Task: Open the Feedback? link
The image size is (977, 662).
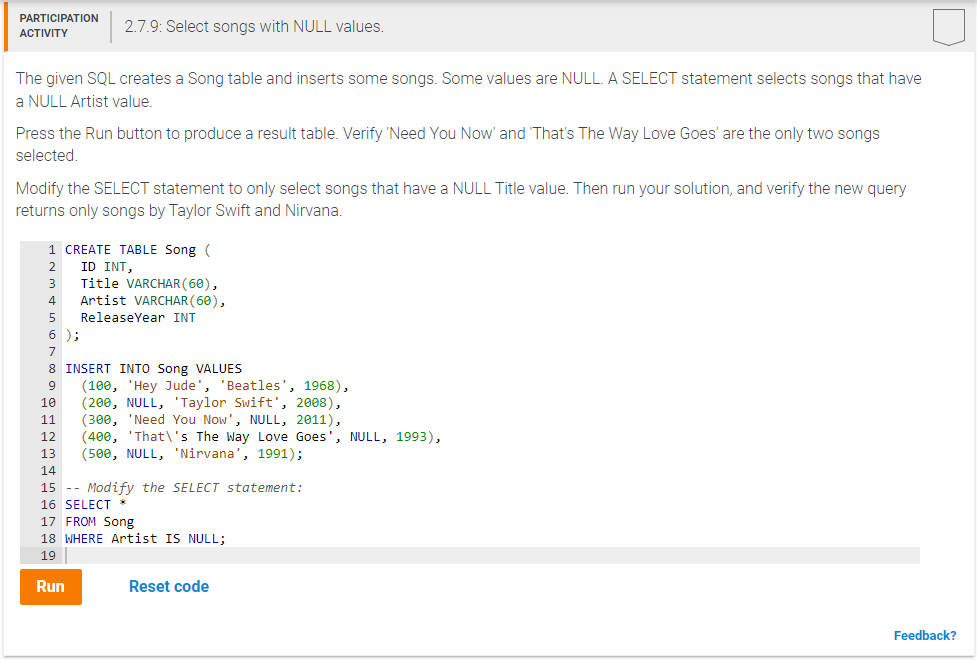Action: tap(924, 635)
